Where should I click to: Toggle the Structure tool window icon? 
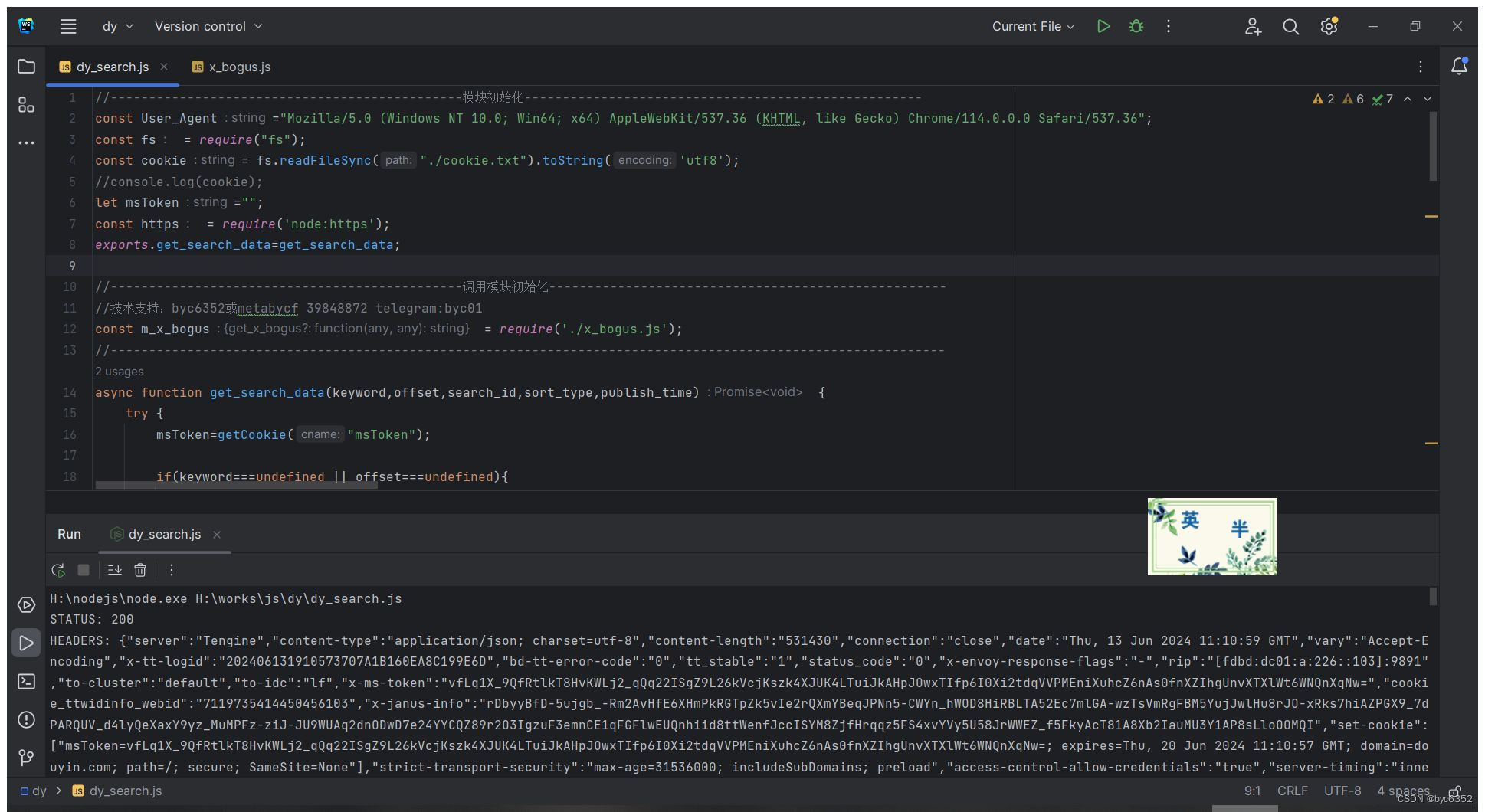pyautogui.click(x=26, y=104)
